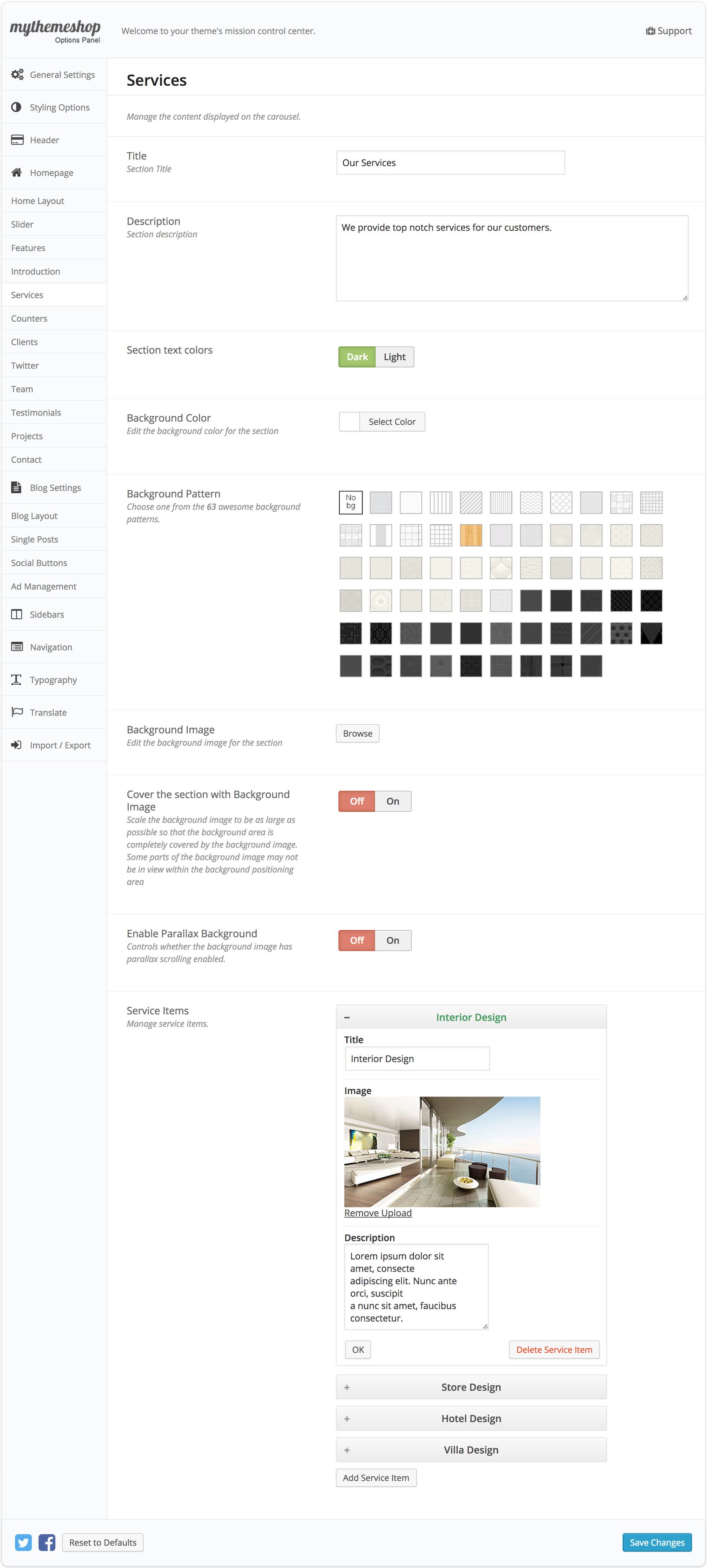Click the Styling Options contrast icon

[16, 107]
